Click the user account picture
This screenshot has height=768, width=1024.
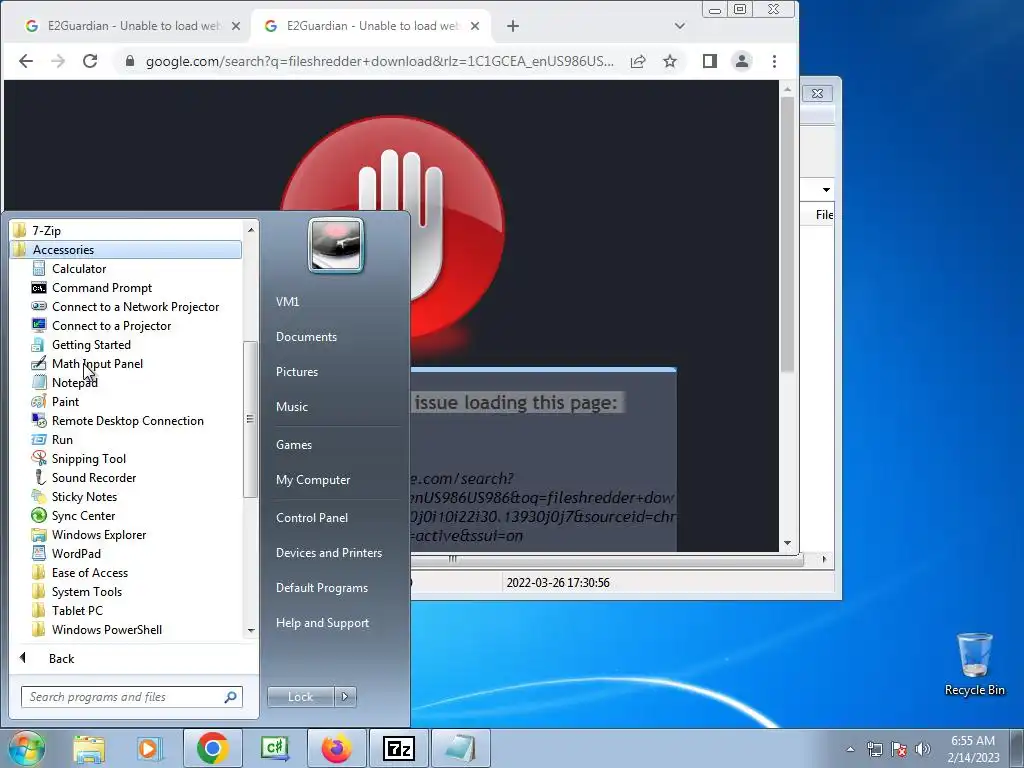click(336, 245)
